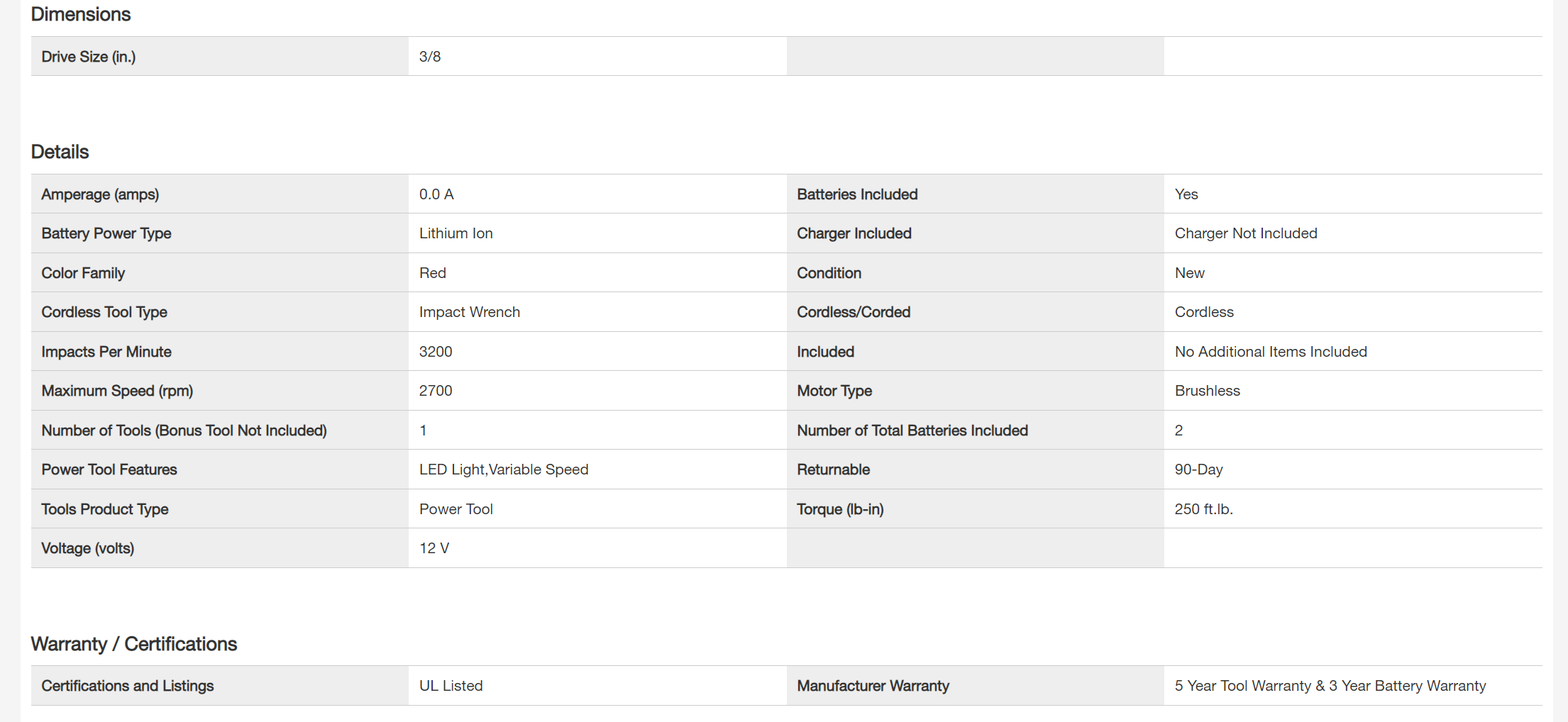Select the Color Family label

click(83, 273)
